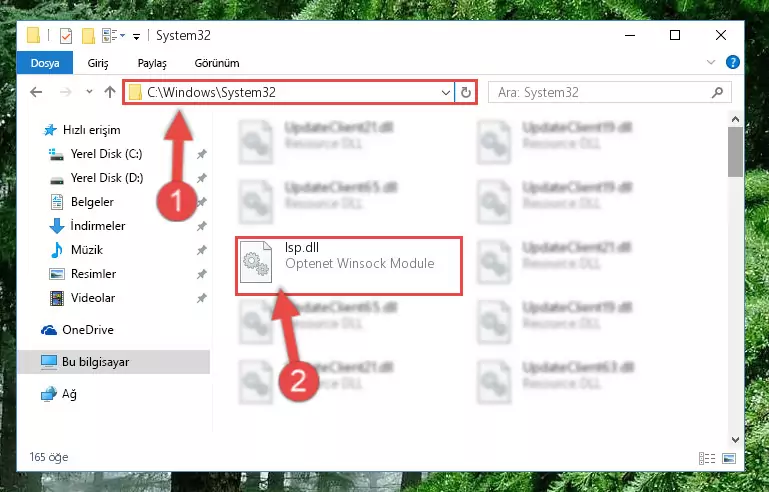Screen dimensions: 769x492
Task: Go up one folder level arrow
Action: 110,92
